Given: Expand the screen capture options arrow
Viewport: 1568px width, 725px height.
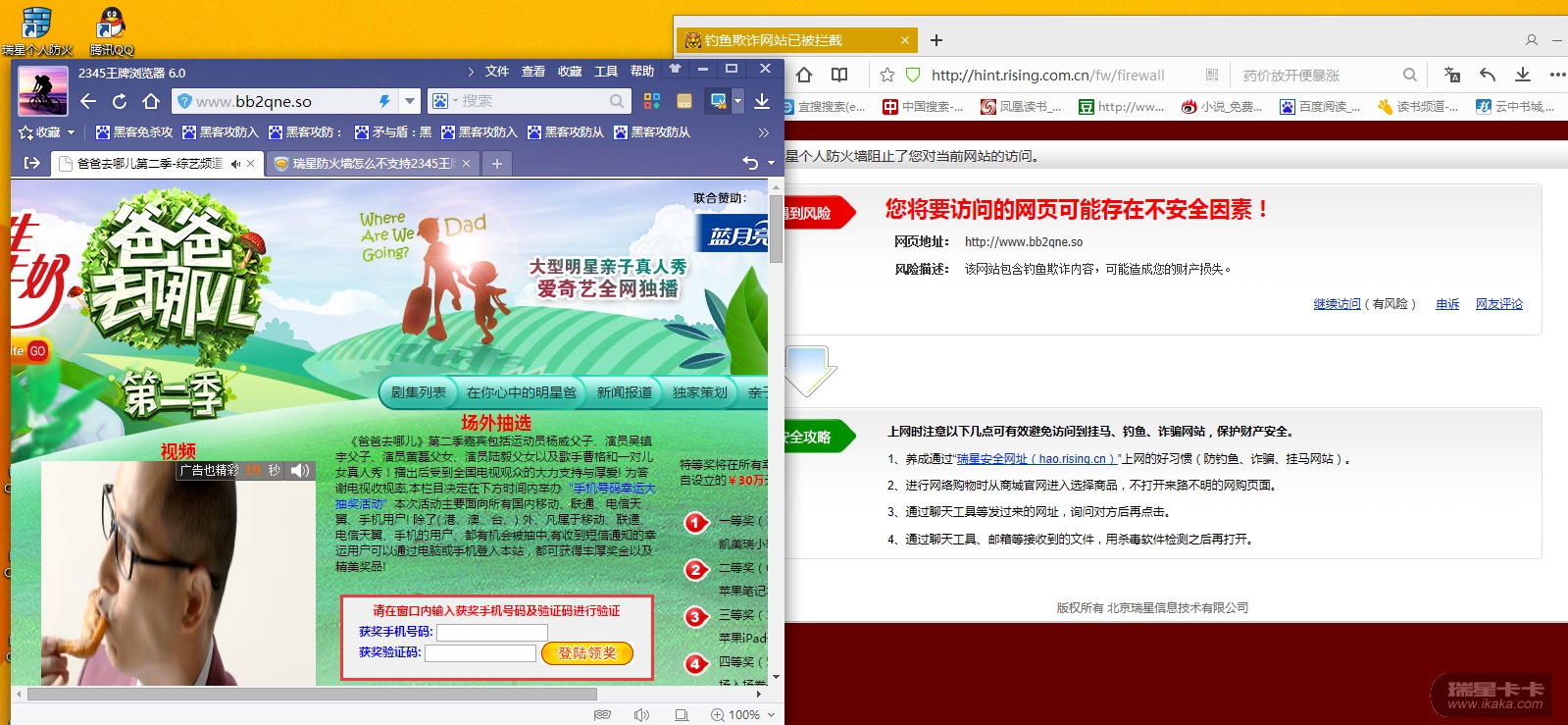Looking at the screenshot, I should 737,101.
